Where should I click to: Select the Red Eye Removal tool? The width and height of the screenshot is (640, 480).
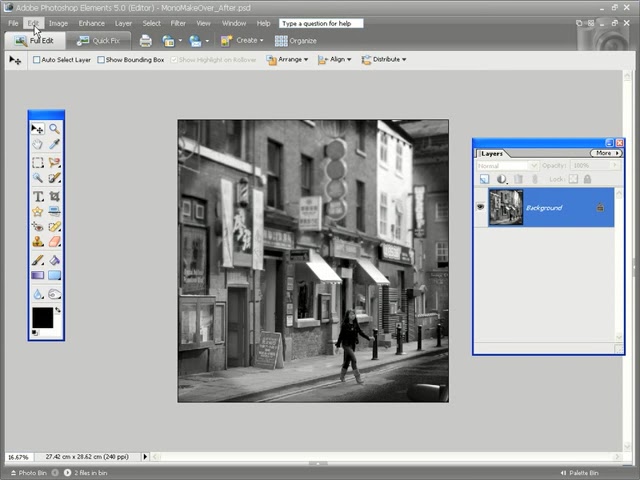click(38, 227)
